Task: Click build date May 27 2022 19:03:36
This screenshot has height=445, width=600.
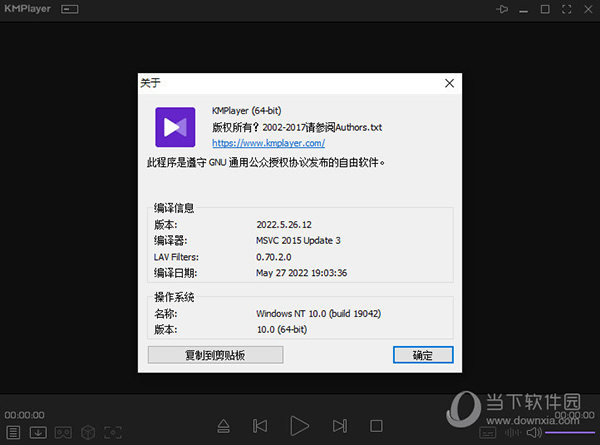Action: (x=302, y=273)
